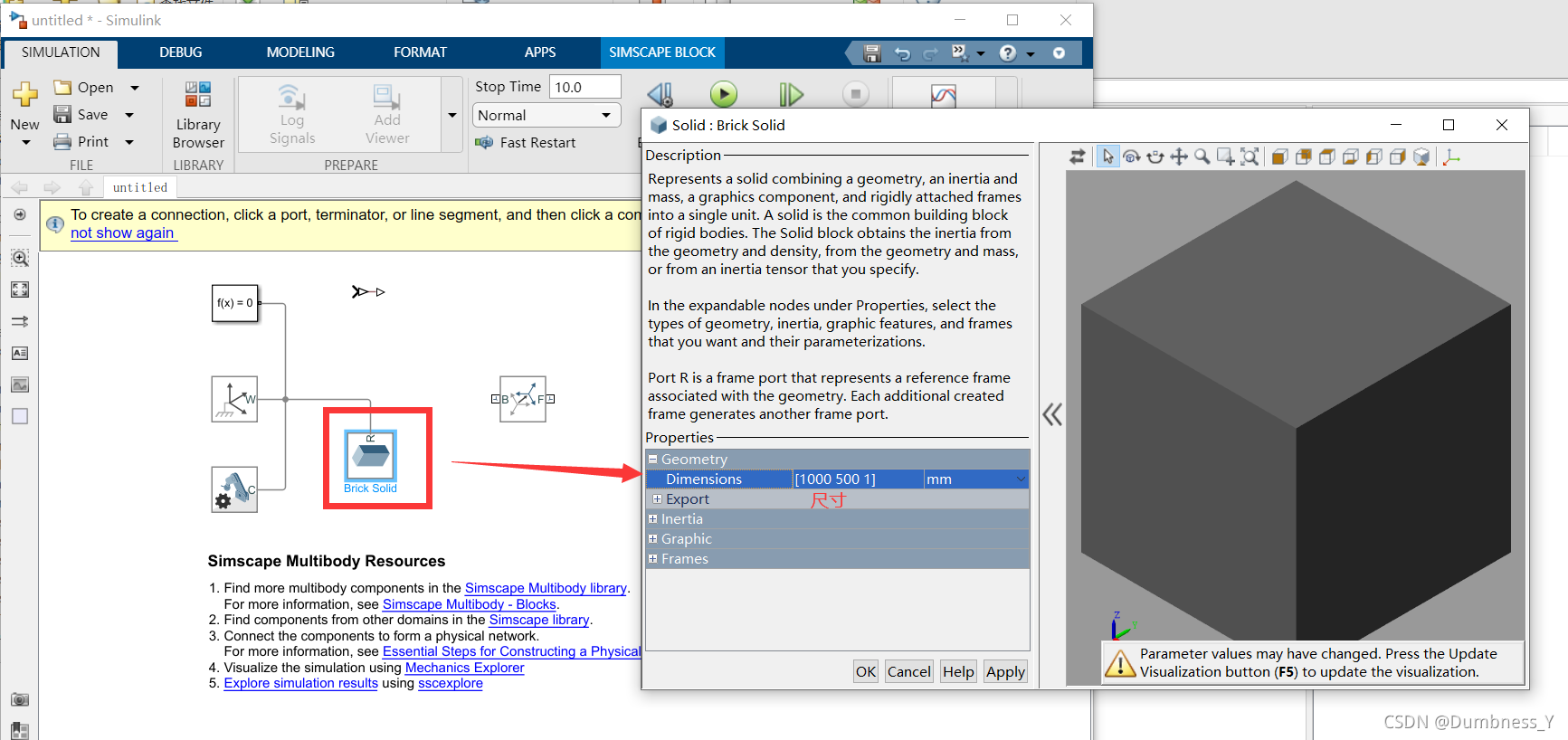Select the Roll view tool

pyautogui.click(x=1155, y=157)
